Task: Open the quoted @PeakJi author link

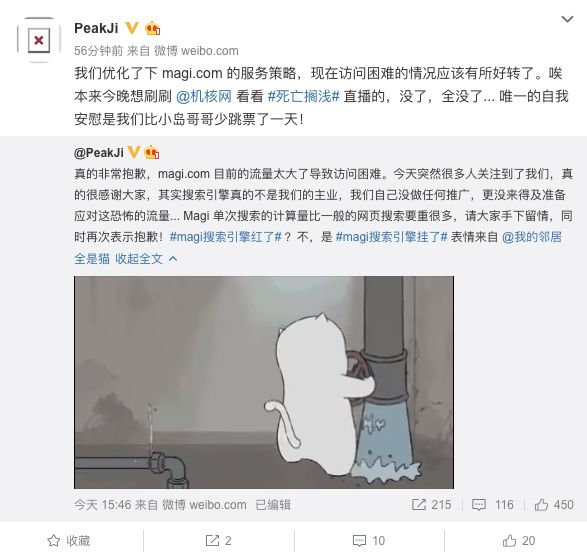Action: [99, 152]
